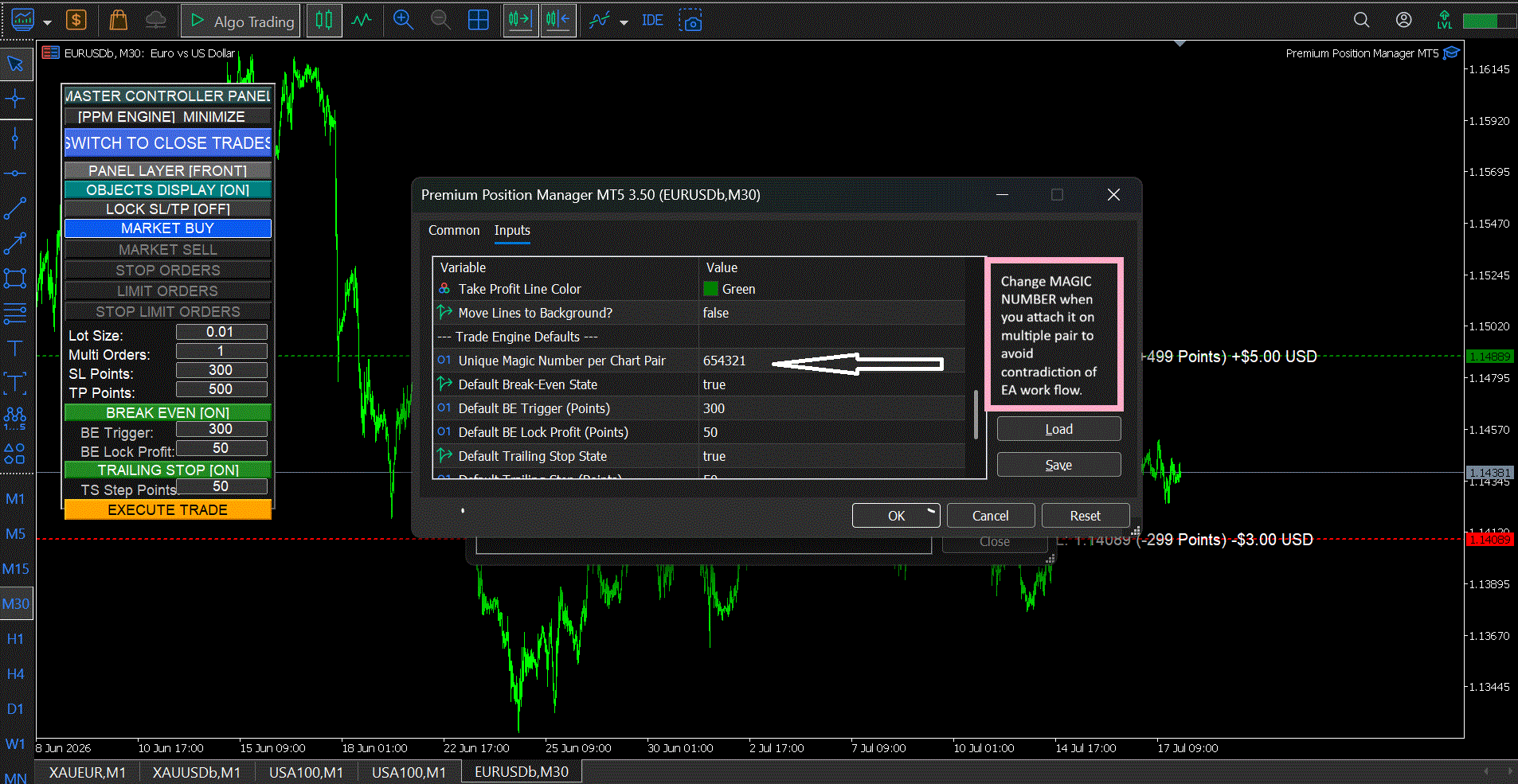Toggle LOCK SL/TP [OFF] setting

pos(167,209)
